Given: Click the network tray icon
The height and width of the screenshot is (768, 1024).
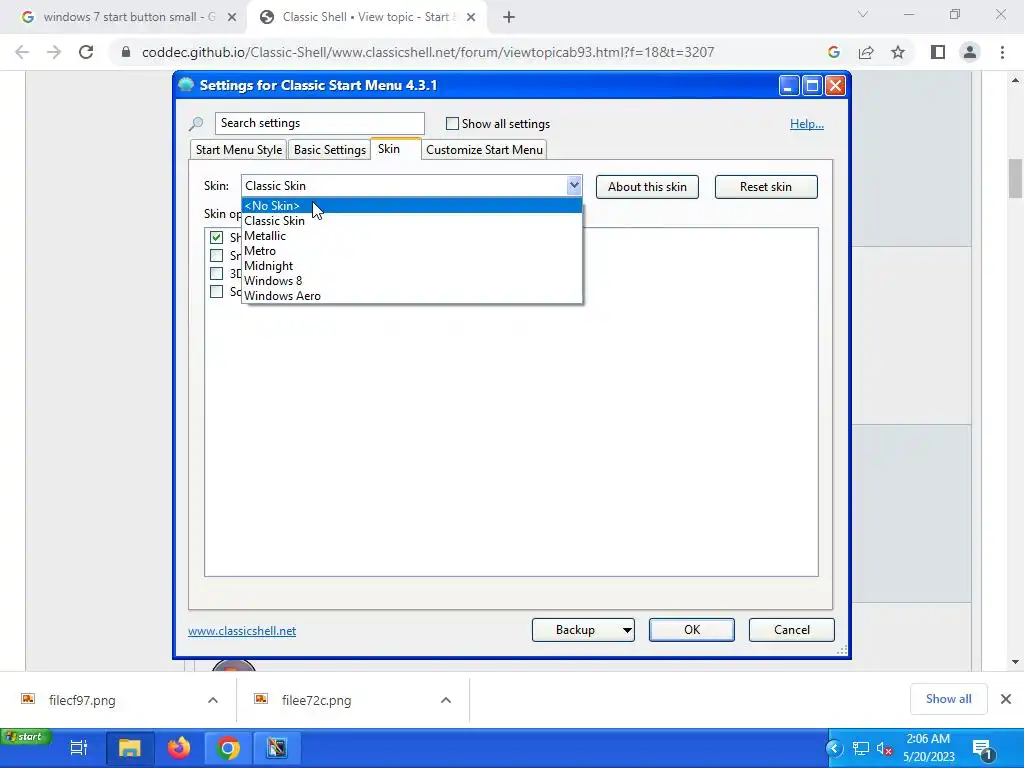Looking at the screenshot, I should point(861,748).
